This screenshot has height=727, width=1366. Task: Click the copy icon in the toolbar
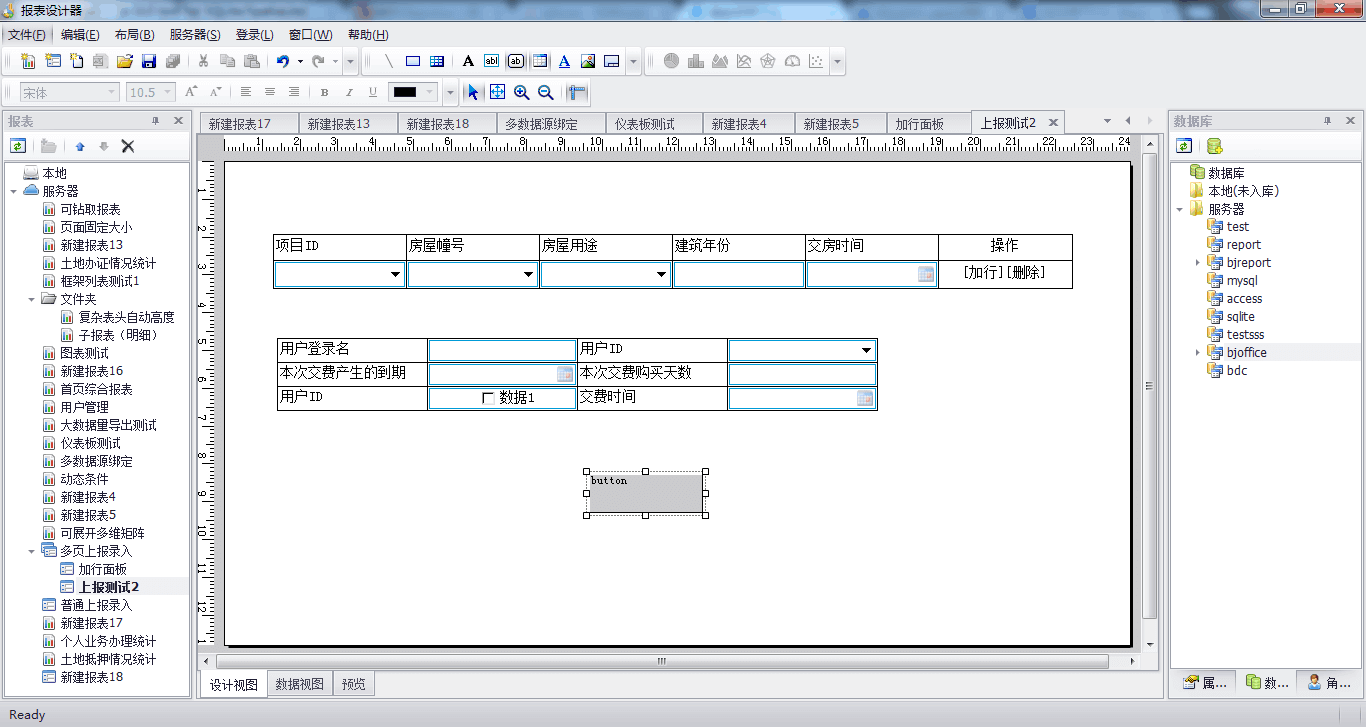[x=227, y=61]
